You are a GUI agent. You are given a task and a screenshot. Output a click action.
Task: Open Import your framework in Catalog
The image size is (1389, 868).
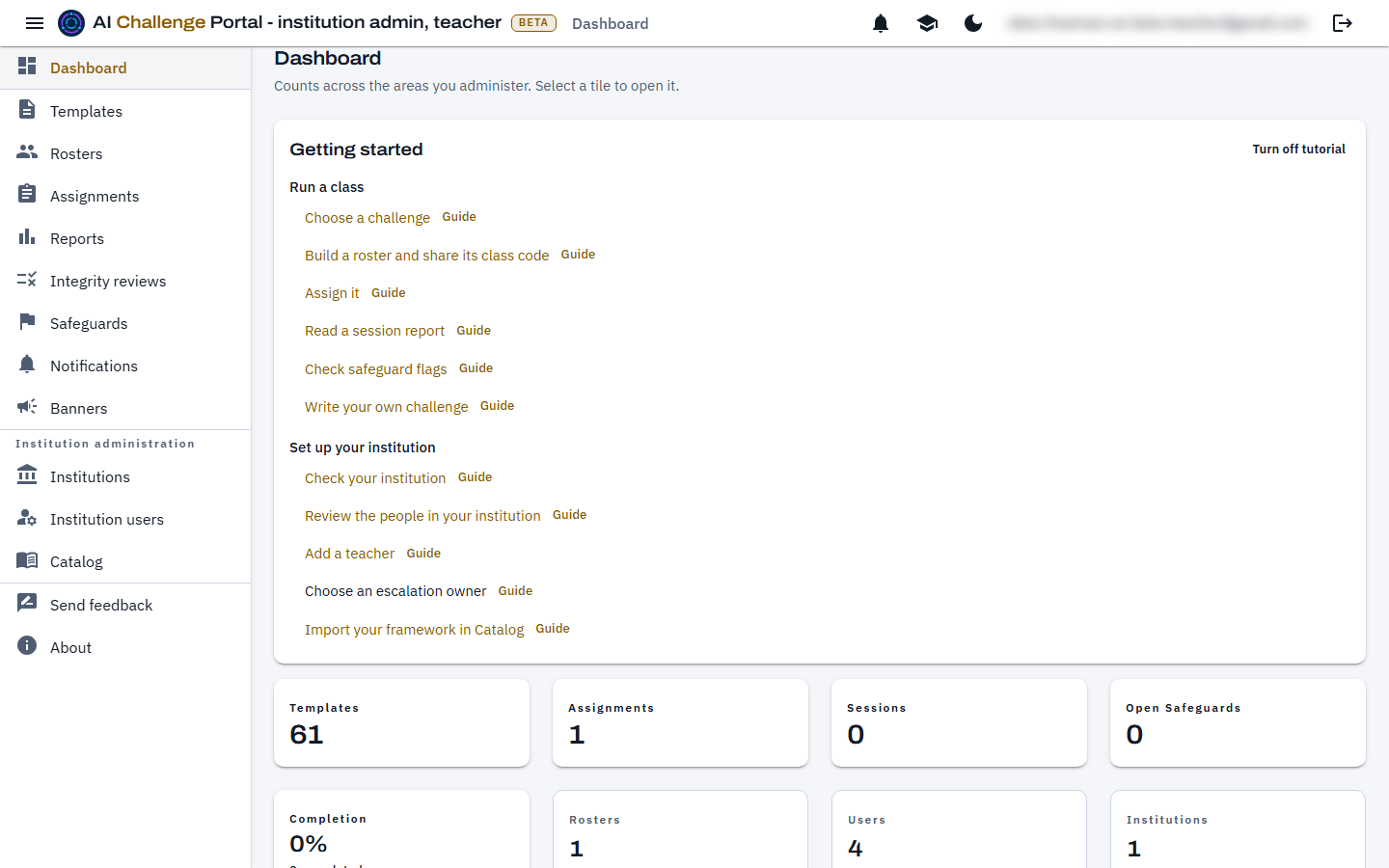414,630
